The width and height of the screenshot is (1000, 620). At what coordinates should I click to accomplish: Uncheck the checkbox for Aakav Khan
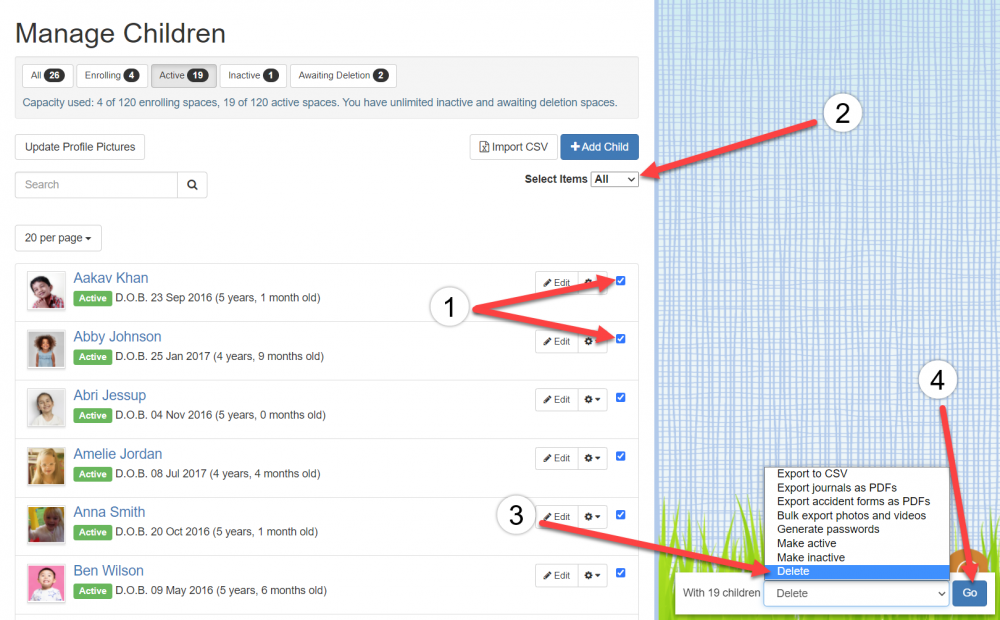pos(621,281)
